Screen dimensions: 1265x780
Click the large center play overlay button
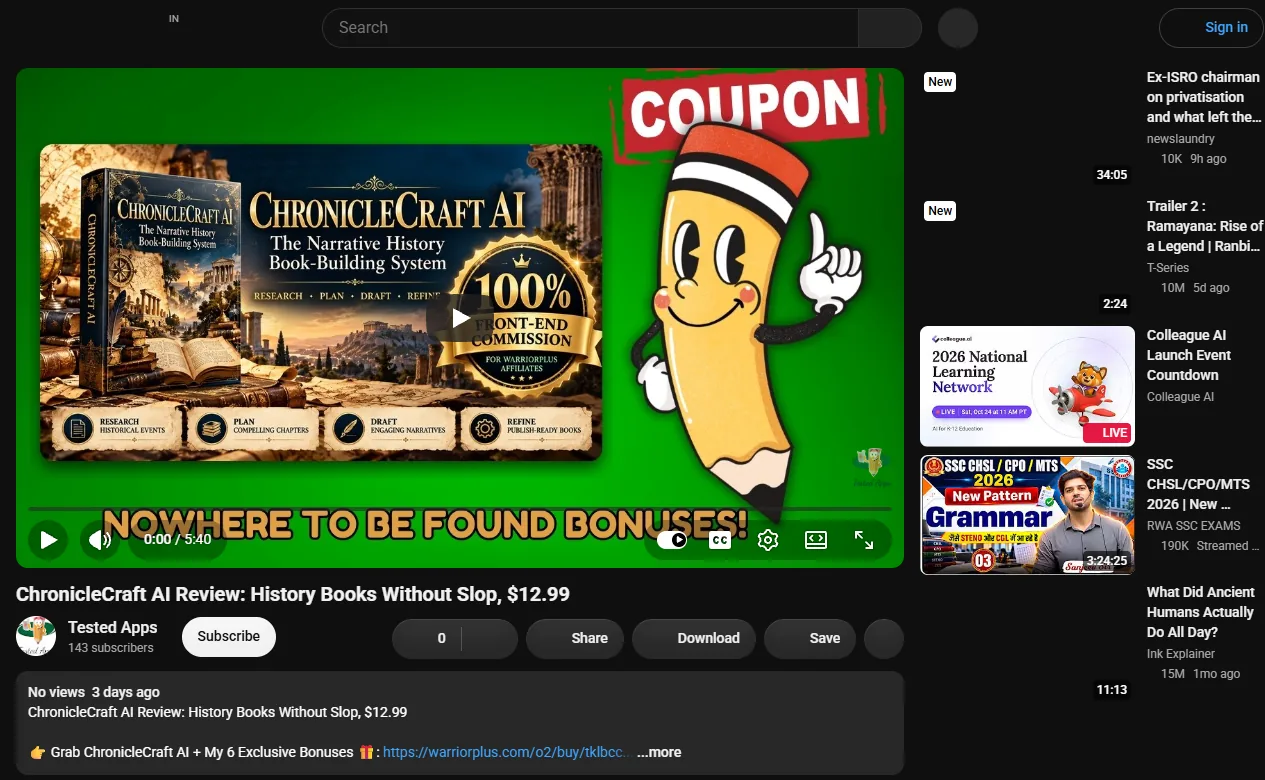pyautogui.click(x=460, y=318)
